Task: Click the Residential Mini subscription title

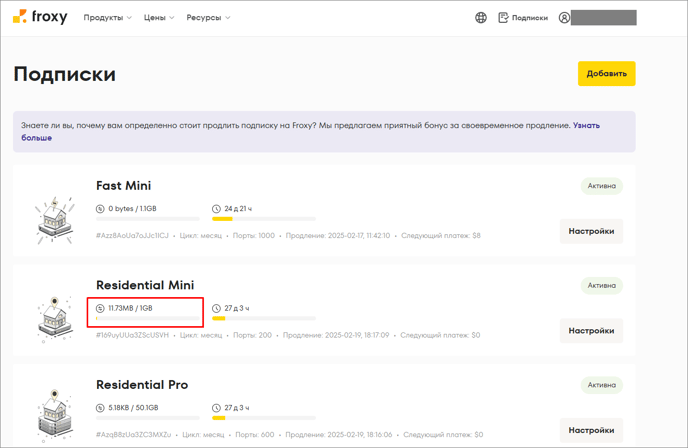Action: point(145,285)
